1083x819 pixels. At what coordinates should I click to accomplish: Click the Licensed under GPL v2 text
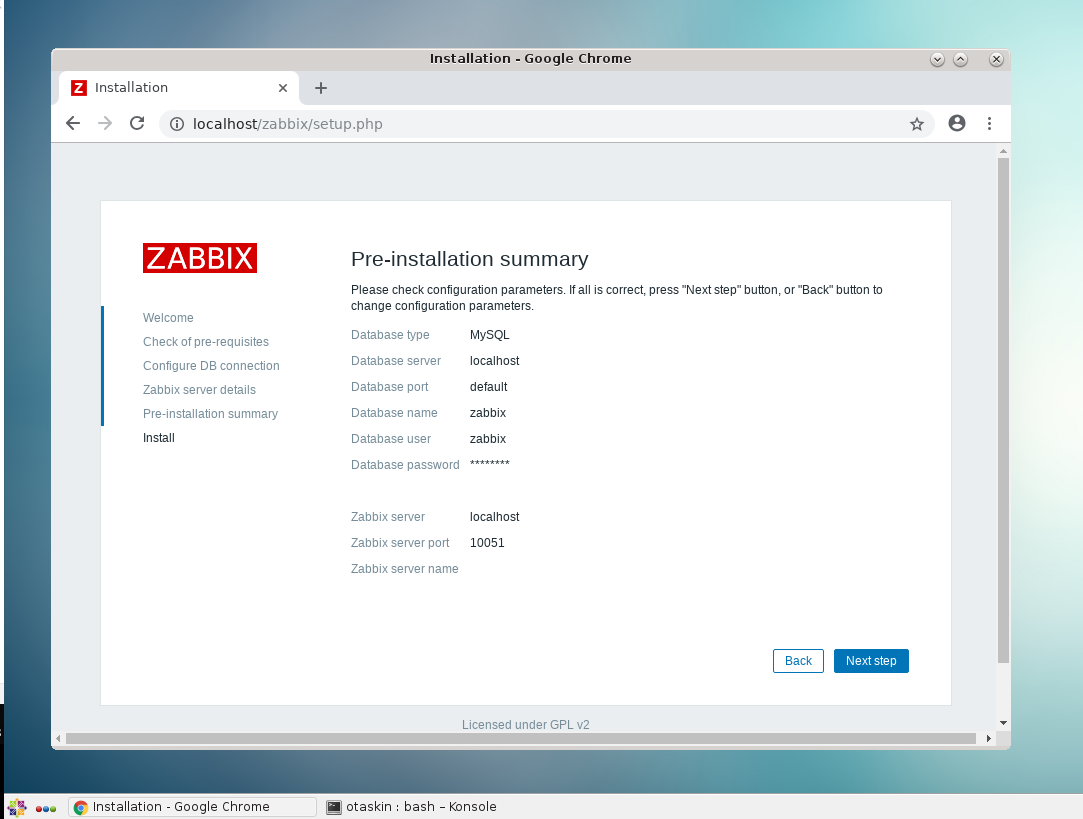pos(526,724)
